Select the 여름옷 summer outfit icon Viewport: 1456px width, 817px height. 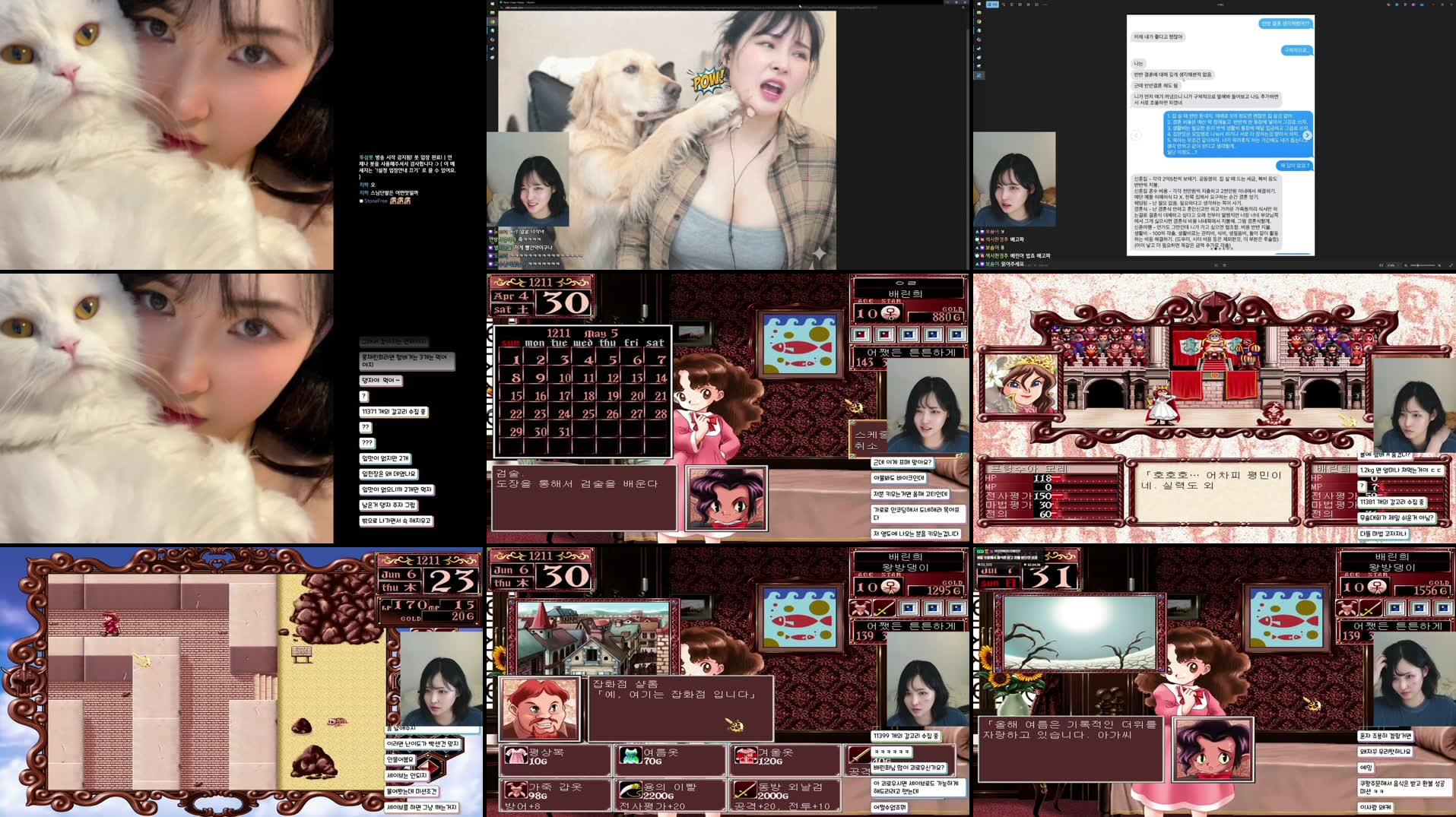pos(631,755)
